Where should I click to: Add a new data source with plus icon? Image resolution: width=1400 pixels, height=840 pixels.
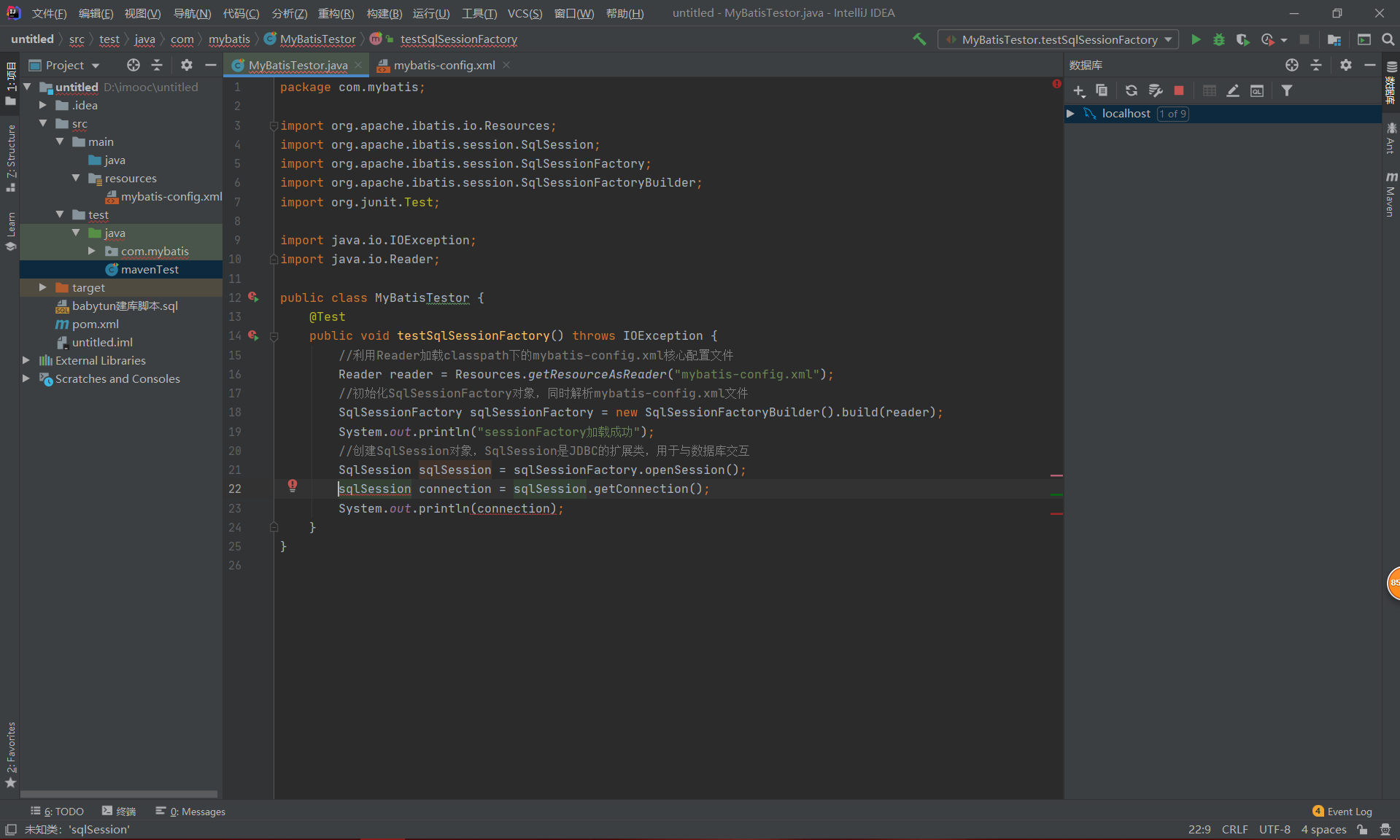1079,90
